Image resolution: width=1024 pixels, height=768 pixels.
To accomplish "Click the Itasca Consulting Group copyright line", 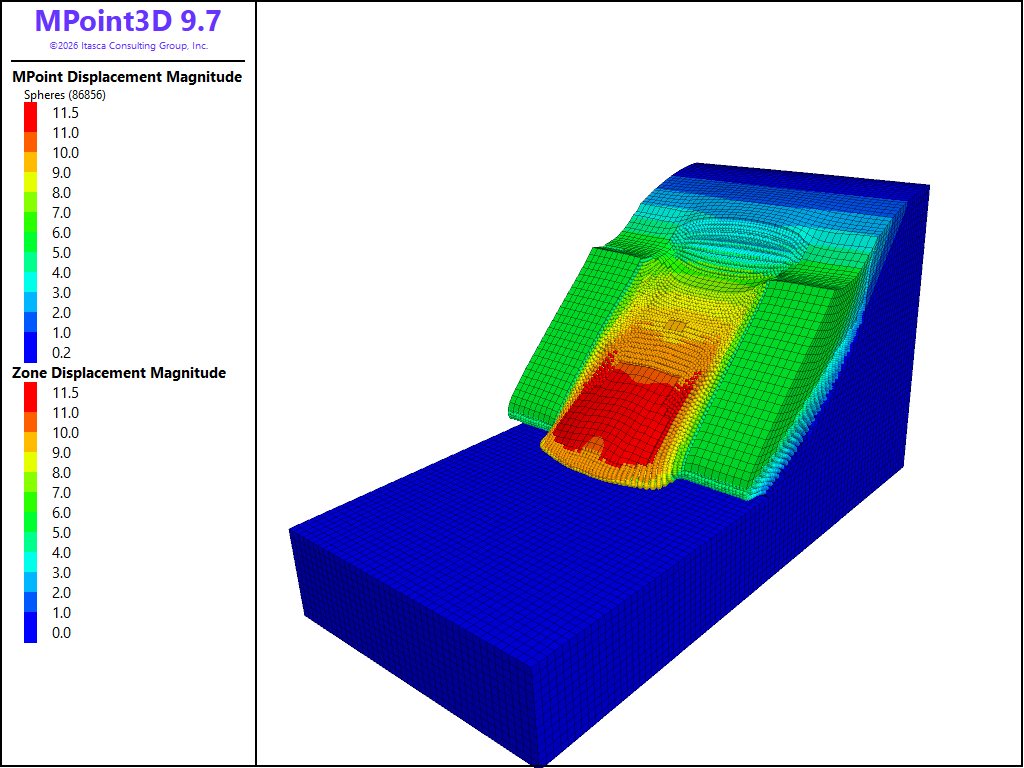I will [129, 46].
